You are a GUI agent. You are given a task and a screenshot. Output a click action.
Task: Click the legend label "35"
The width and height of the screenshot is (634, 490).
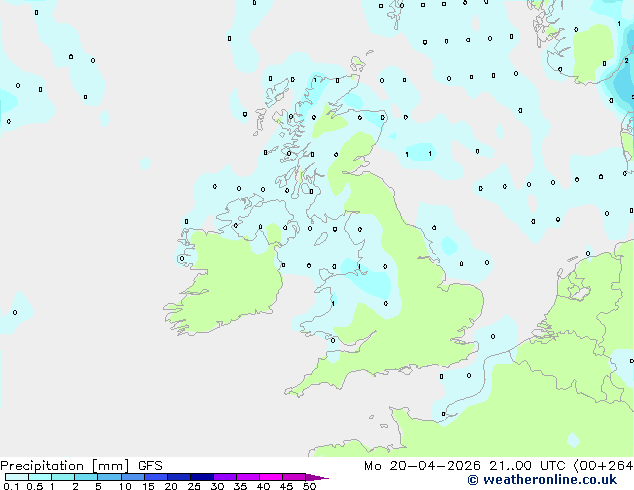click(x=240, y=486)
